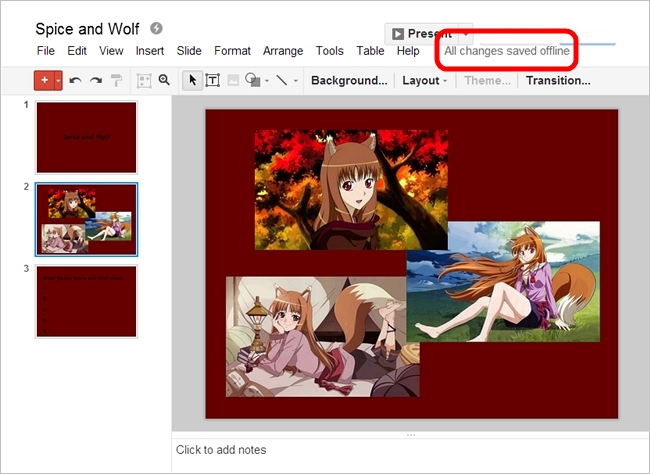The width and height of the screenshot is (650, 474).
Task: Click the zoom to fit icon
Action: pyautogui.click(x=143, y=80)
